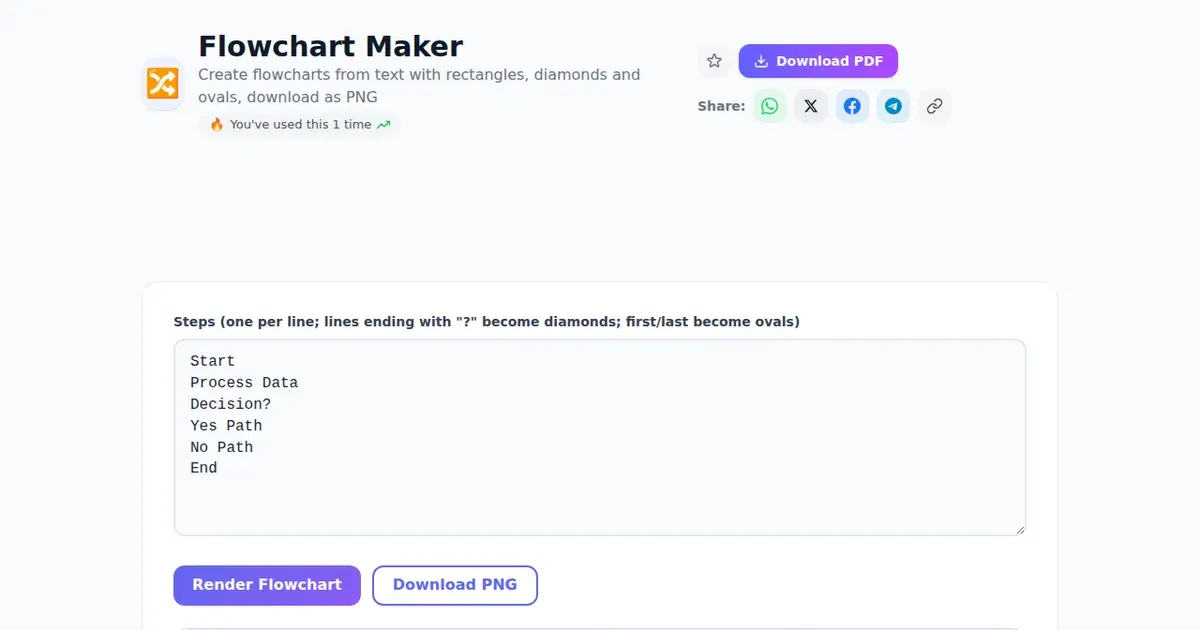Click inside the Steps text area
This screenshot has height=630, width=1200.
(x=600, y=437)
